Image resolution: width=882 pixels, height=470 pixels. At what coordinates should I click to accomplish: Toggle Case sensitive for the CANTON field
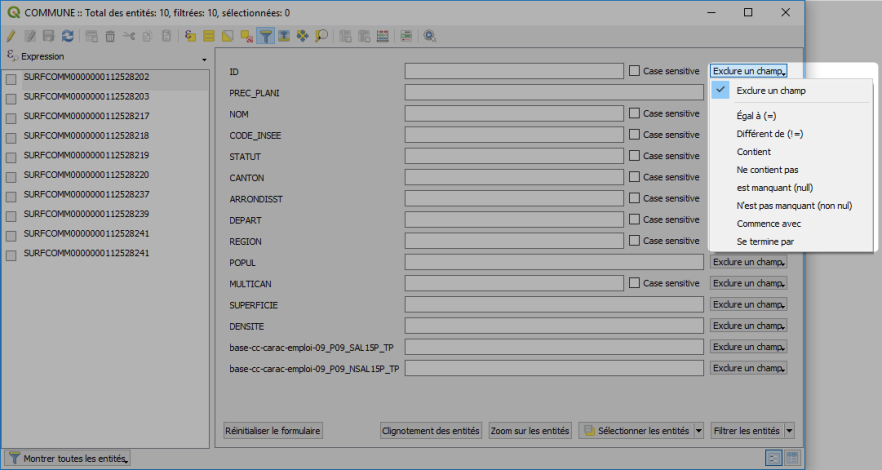634,177
